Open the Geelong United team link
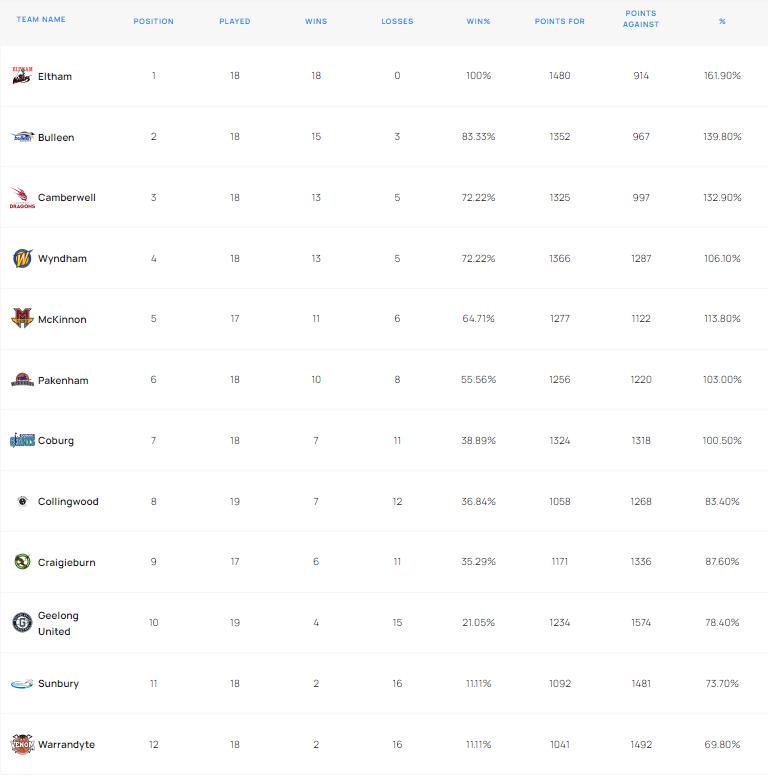The image size is (768, 775). pos(58,623)
